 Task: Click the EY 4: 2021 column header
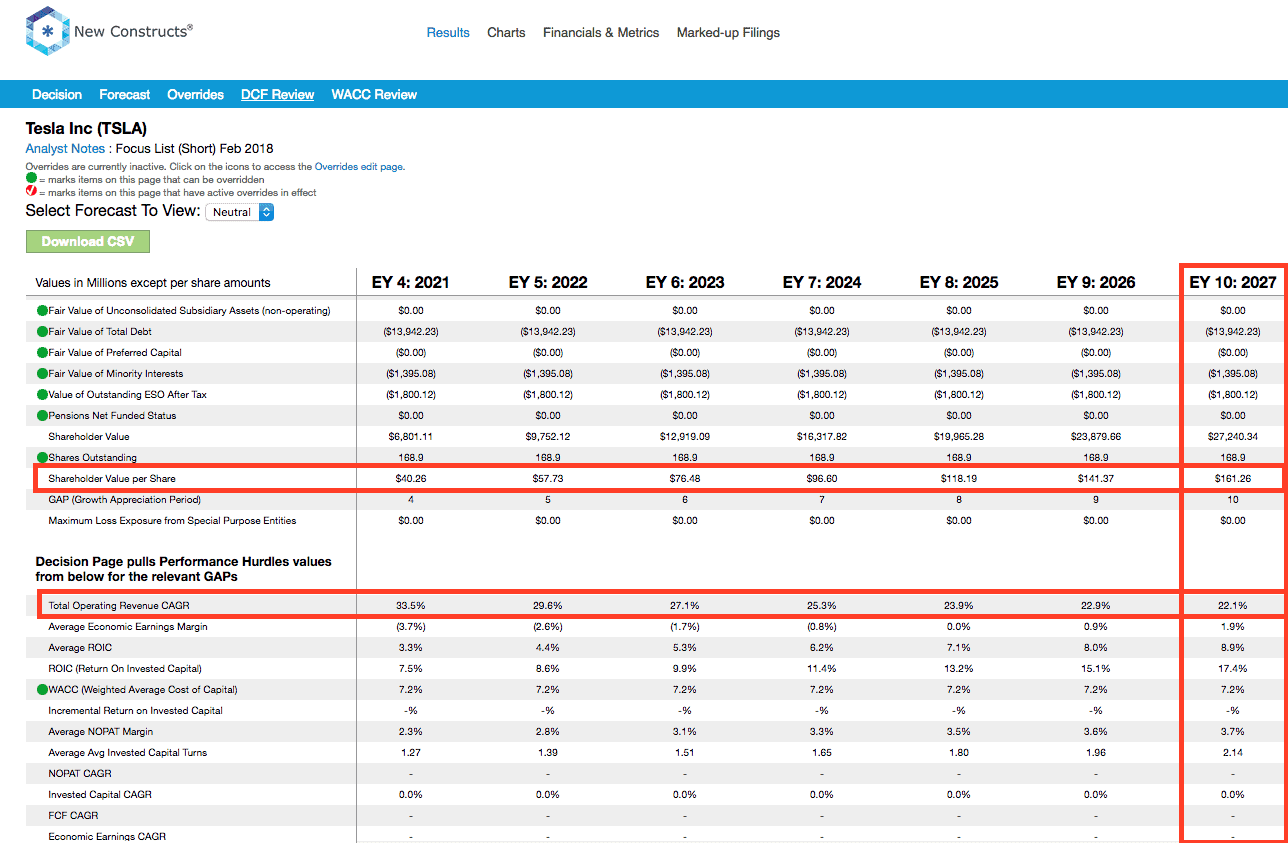410,283
